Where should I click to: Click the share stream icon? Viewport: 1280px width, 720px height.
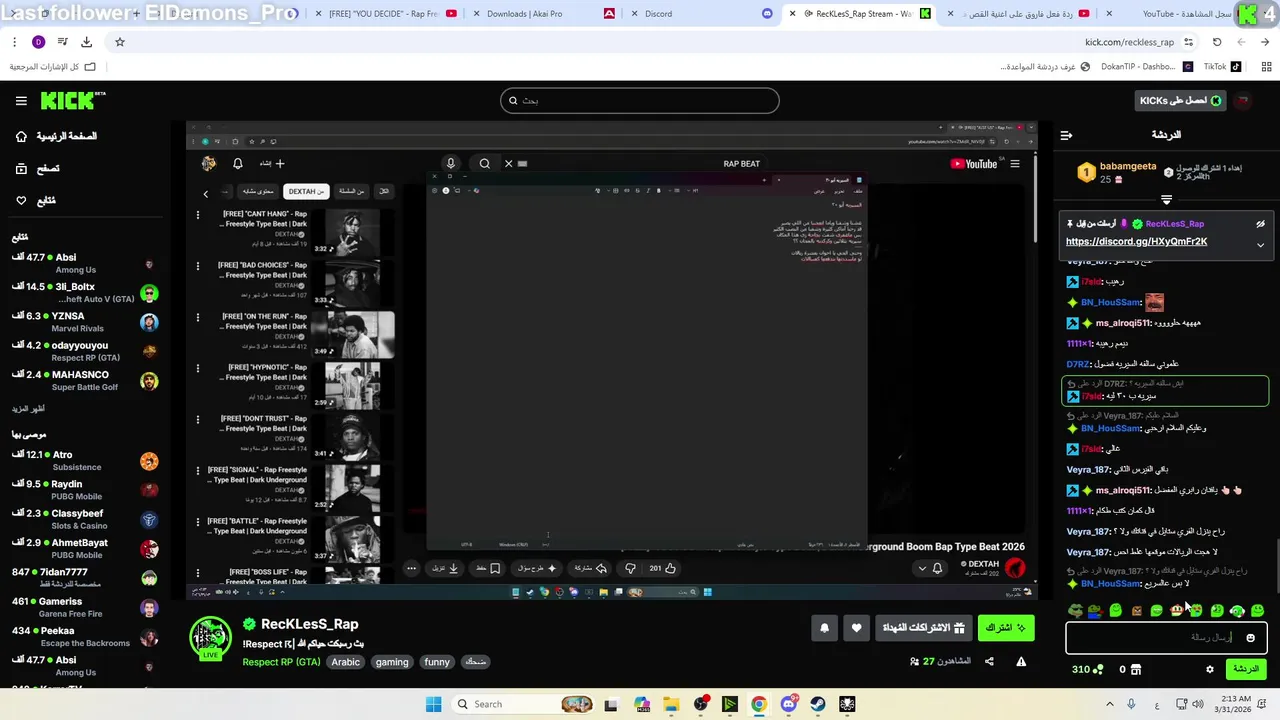(989, 661)
